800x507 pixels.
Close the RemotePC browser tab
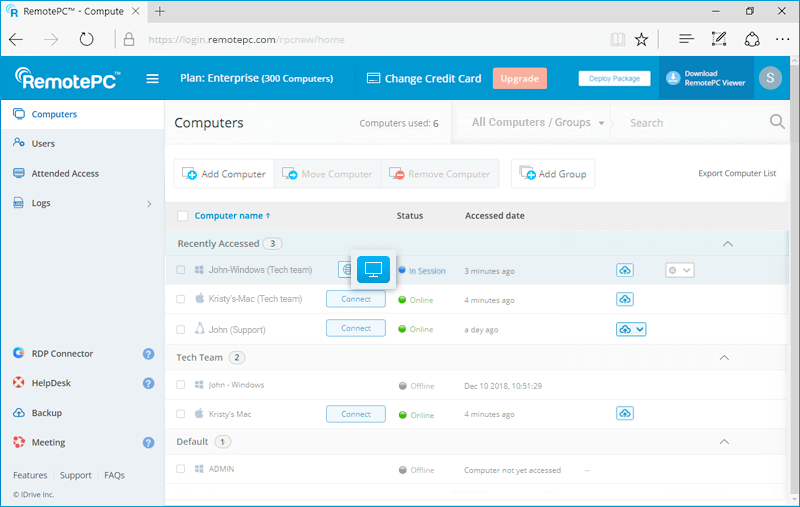pos(136,11)
